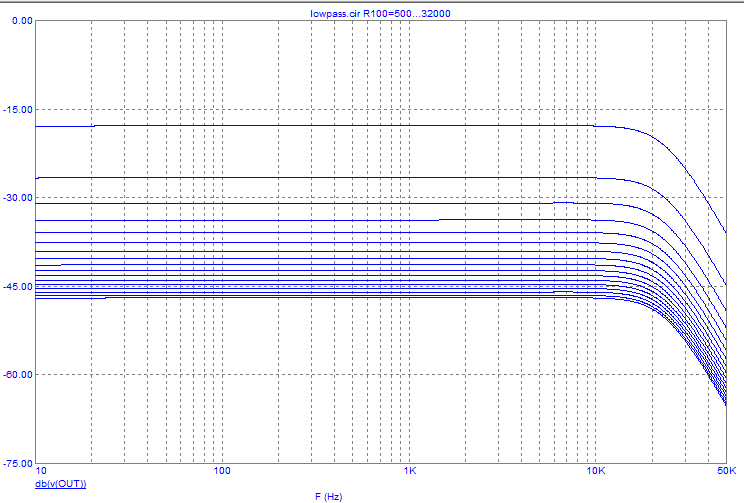Image resolution: width=744 pixels, height=503 pixels.
Task: Select the -45.00 y-axis tick label
Action: point(18,286)
